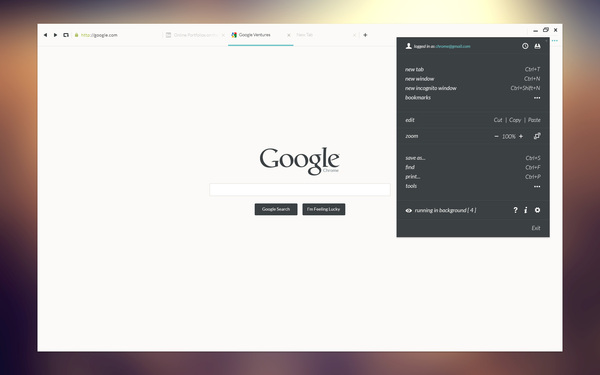Click Cut in the edit row
600x375 pixels.
498,120
